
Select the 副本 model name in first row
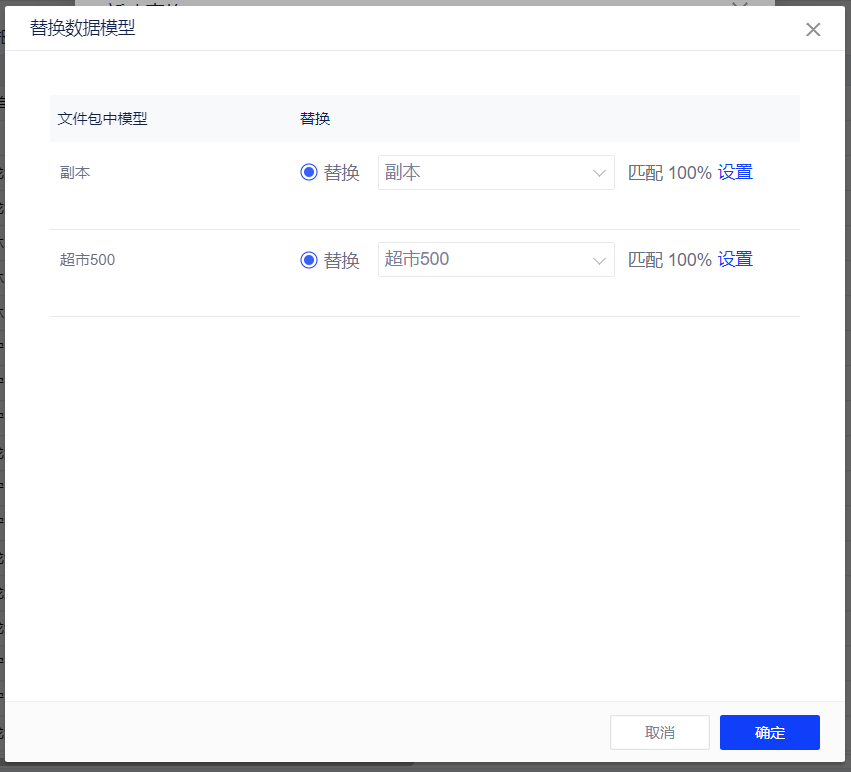75,172
